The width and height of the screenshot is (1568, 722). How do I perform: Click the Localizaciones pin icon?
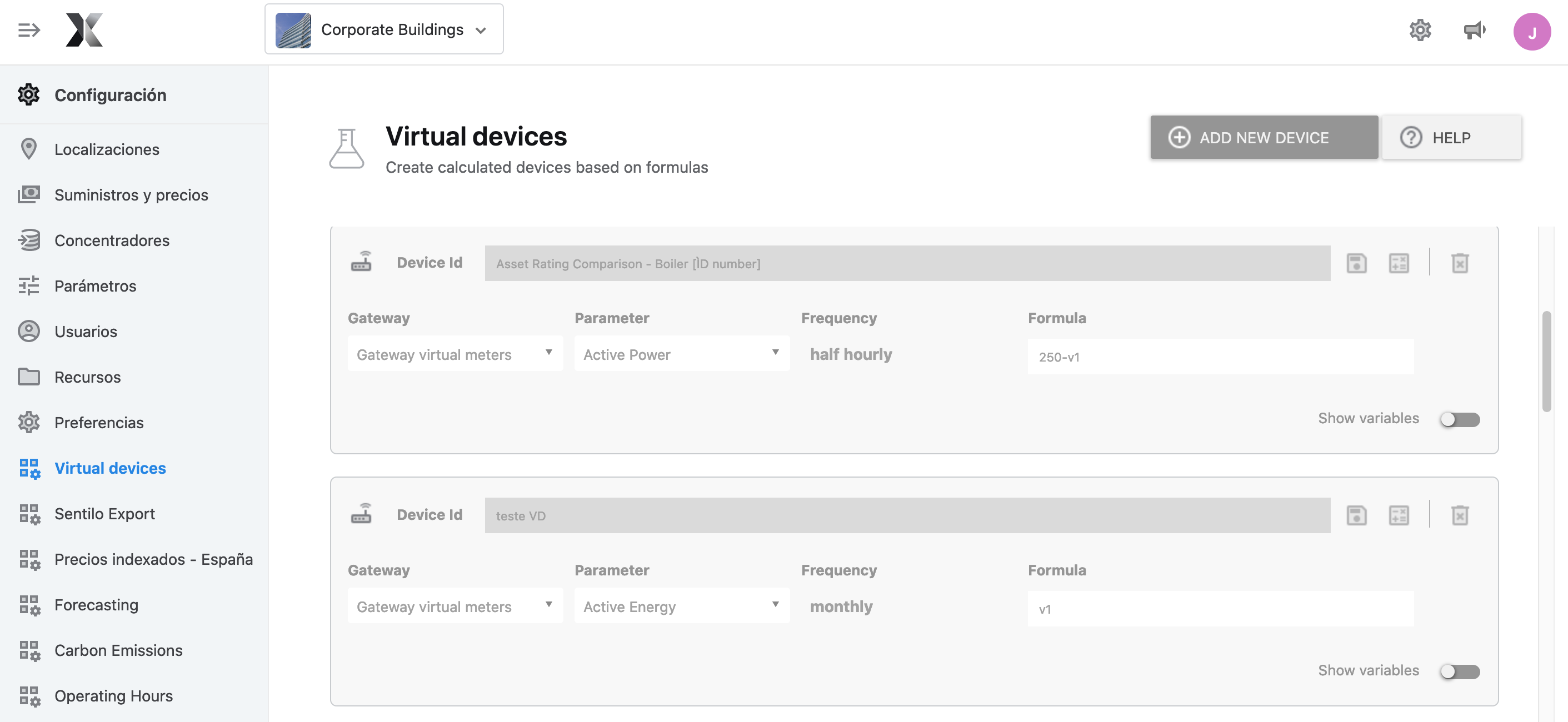coord(28,149)
